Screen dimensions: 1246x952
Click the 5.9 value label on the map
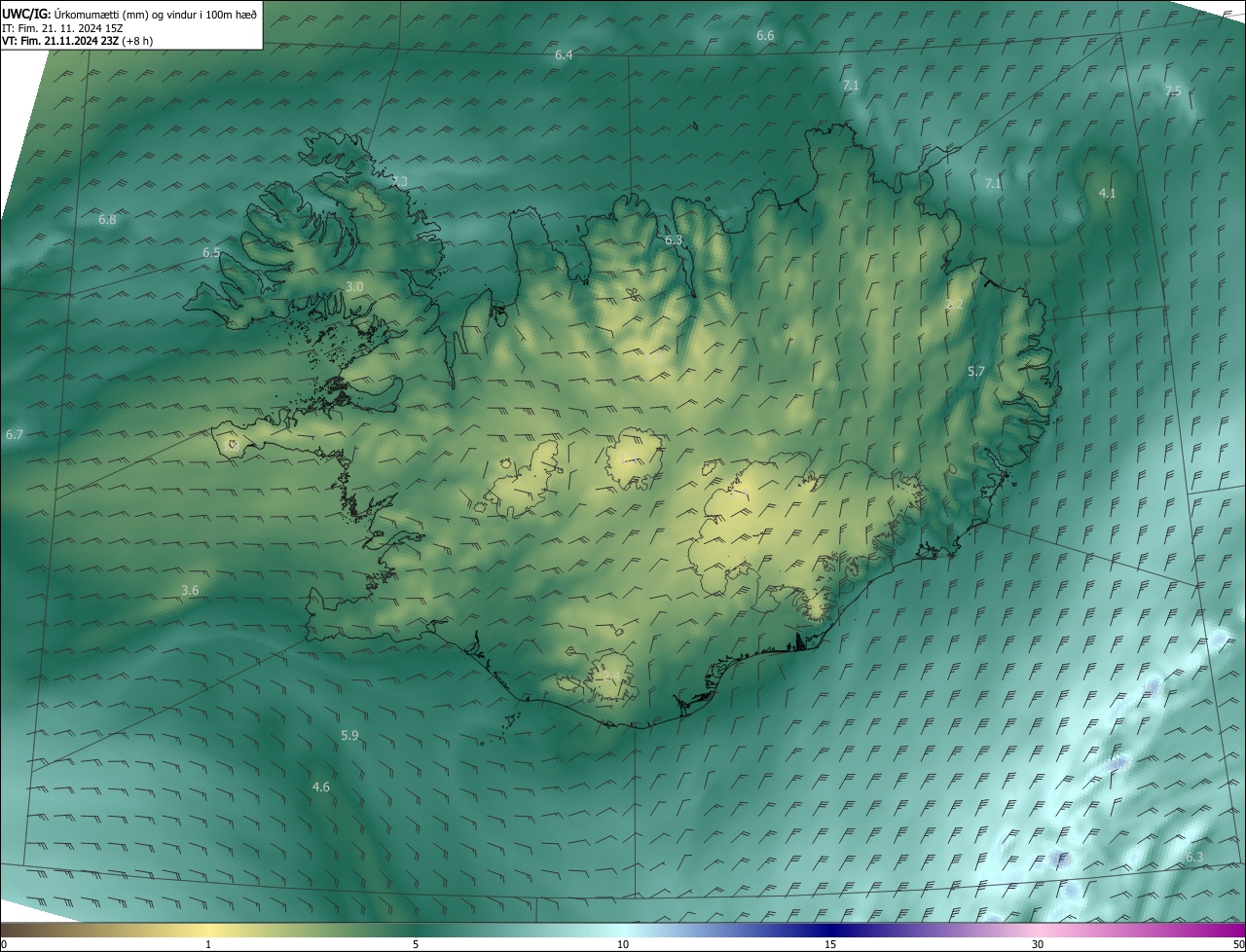pos(349,735)
